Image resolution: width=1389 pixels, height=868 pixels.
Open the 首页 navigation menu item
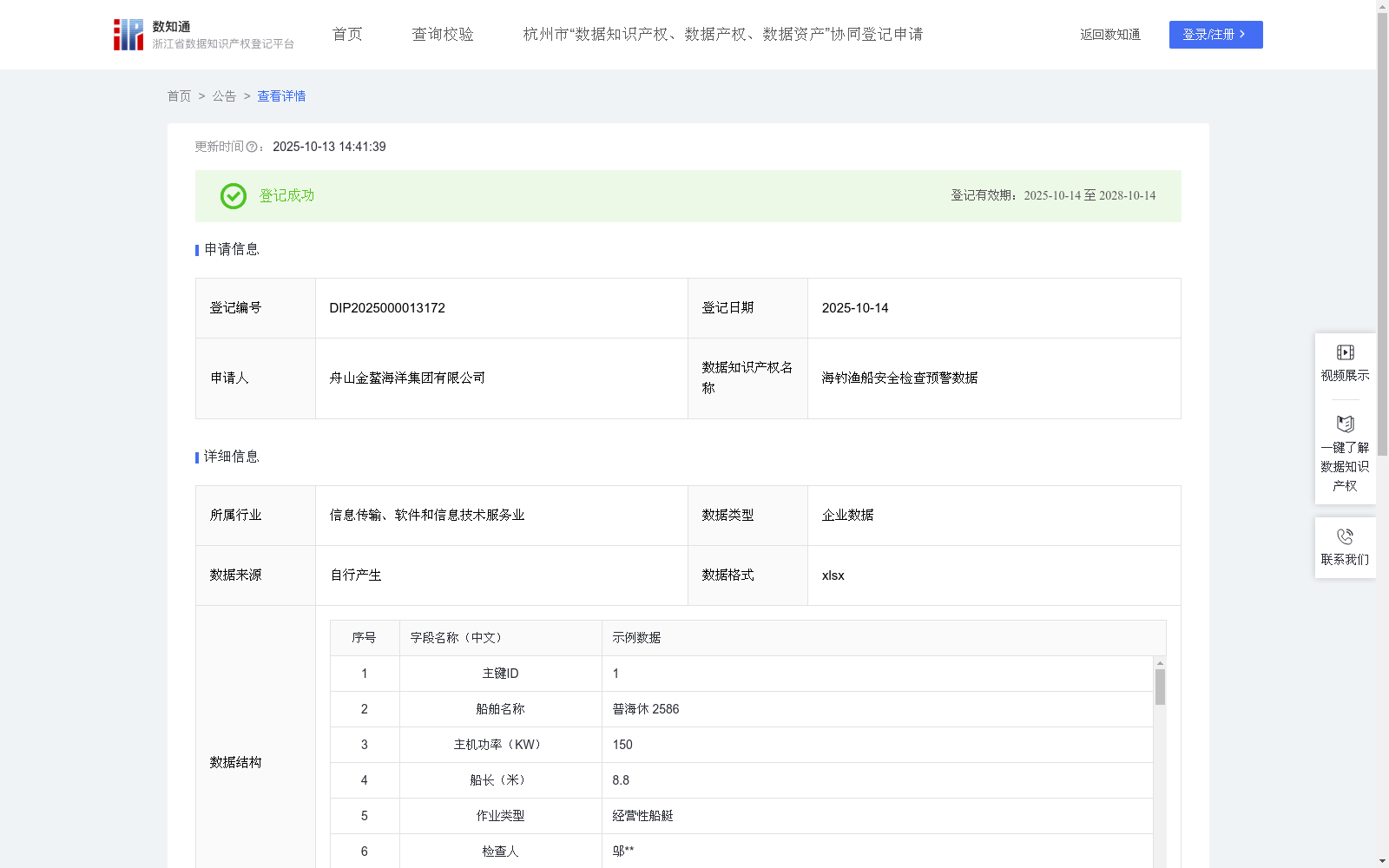[x=347, y=35]
